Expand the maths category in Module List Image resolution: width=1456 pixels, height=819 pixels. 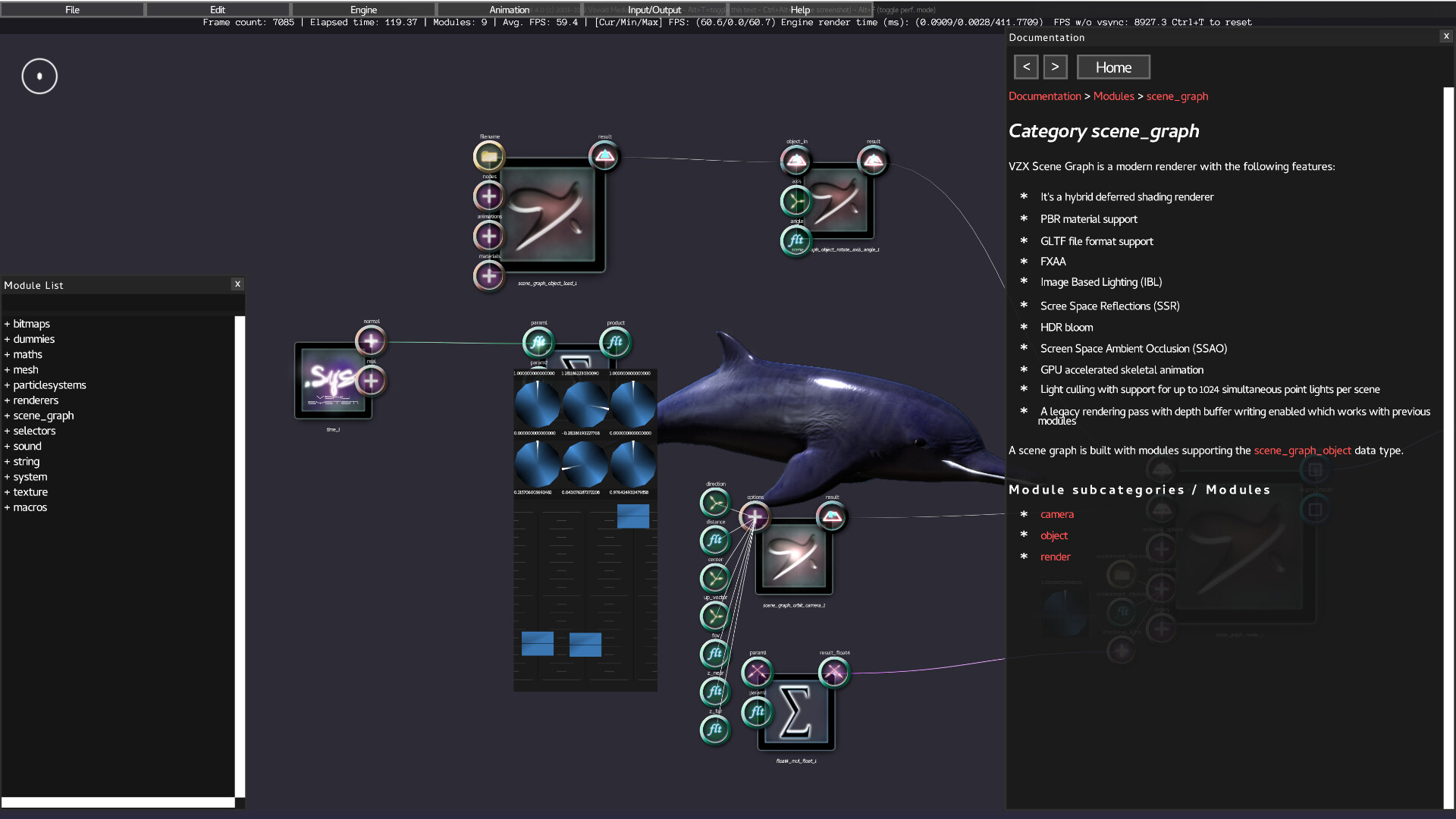click(x=27, y=354)
